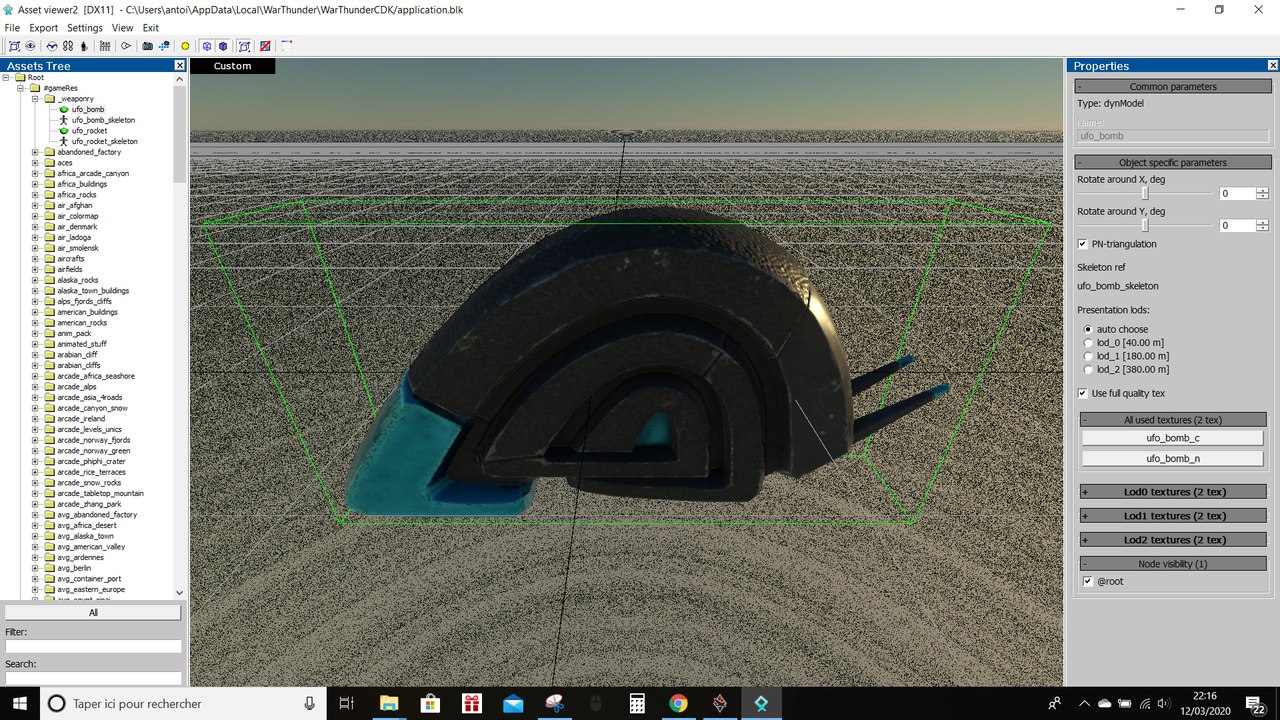Open Google Chrome from taskbar
Viewport: 1280px width, 720px height.
678,704
